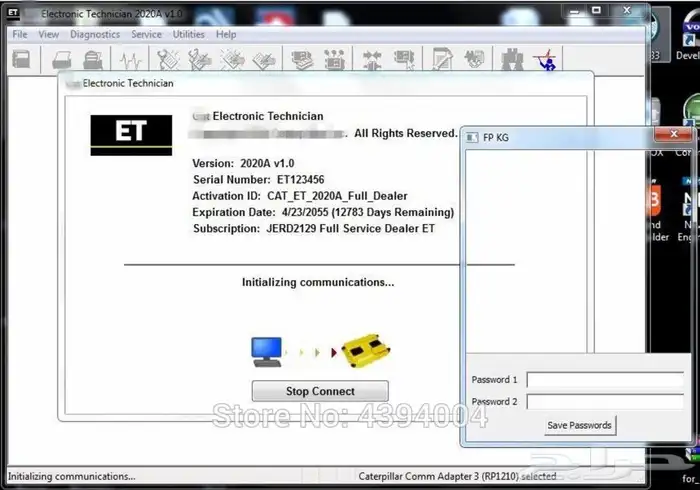Open the Service menu

pos(146,34)
